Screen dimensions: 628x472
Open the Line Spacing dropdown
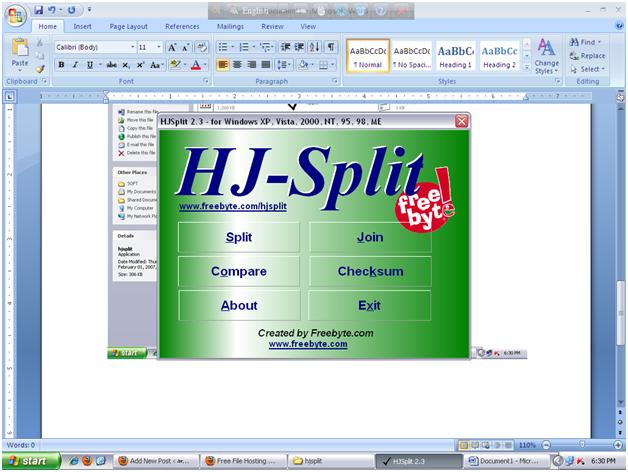pyautogui.click(x=284, y=65)
